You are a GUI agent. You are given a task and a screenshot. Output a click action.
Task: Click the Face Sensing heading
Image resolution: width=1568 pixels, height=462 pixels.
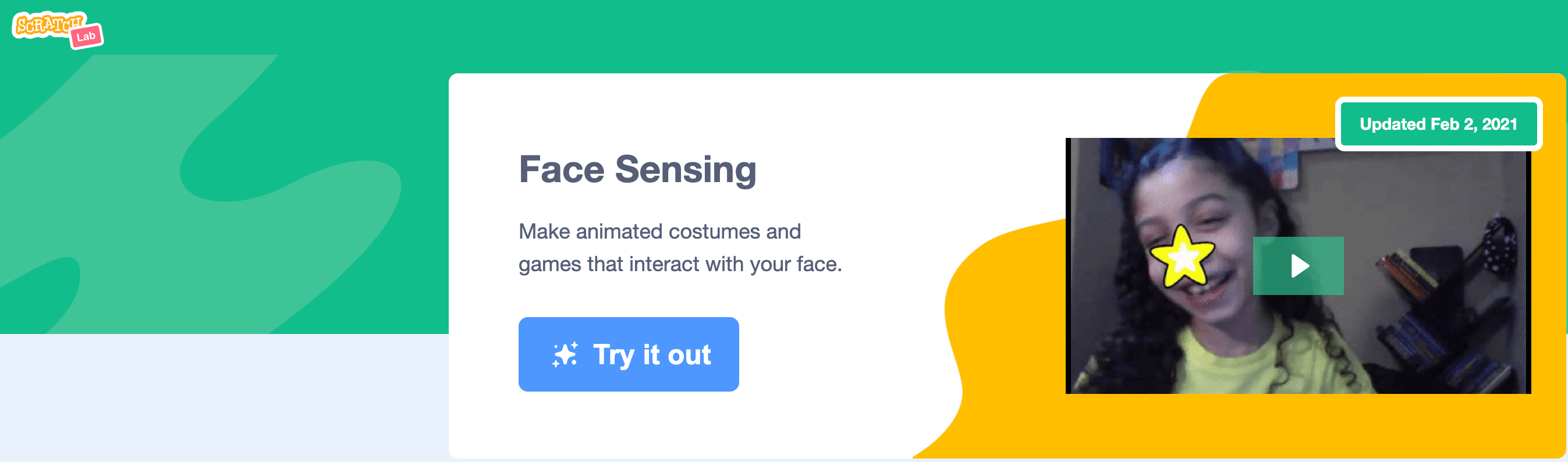click(x=637, y=169)
